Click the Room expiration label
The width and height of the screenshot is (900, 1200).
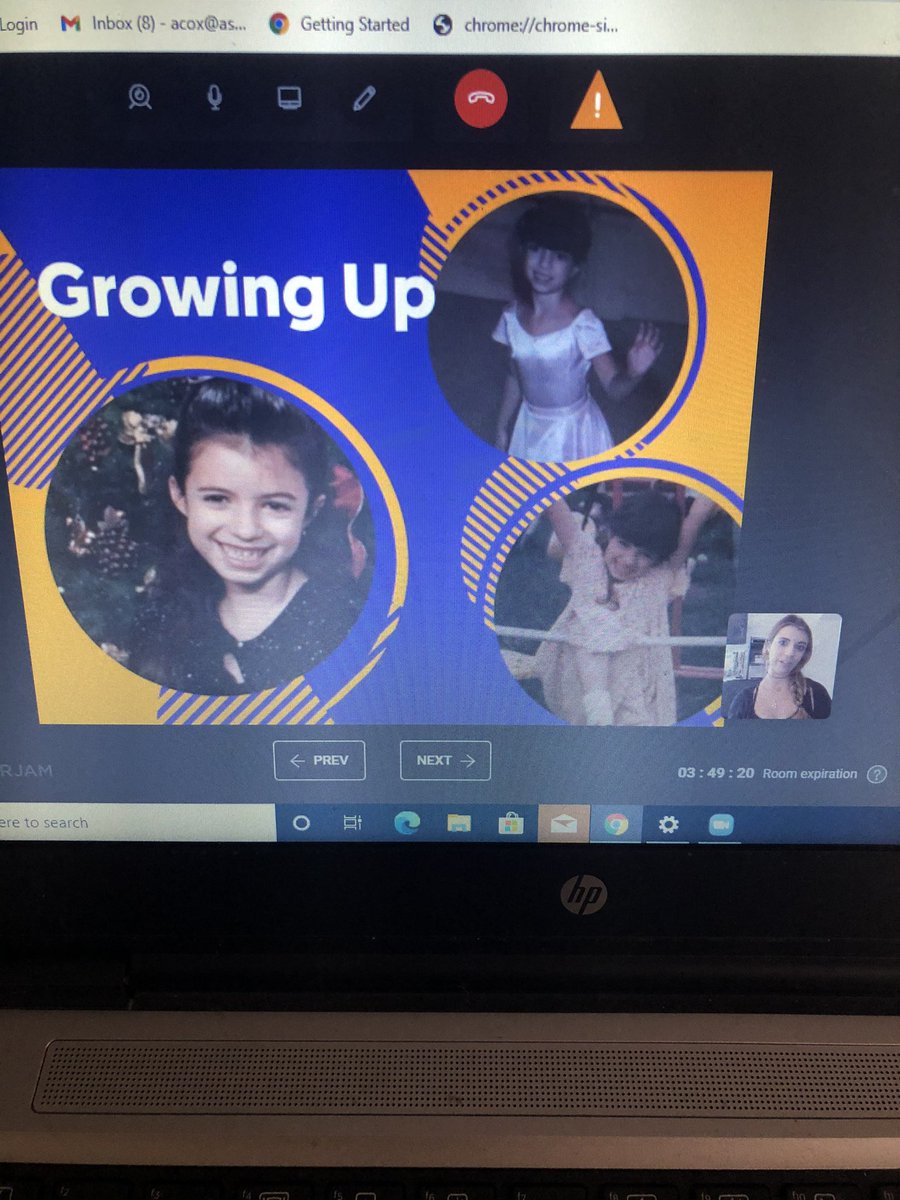(x=810, y=773)
